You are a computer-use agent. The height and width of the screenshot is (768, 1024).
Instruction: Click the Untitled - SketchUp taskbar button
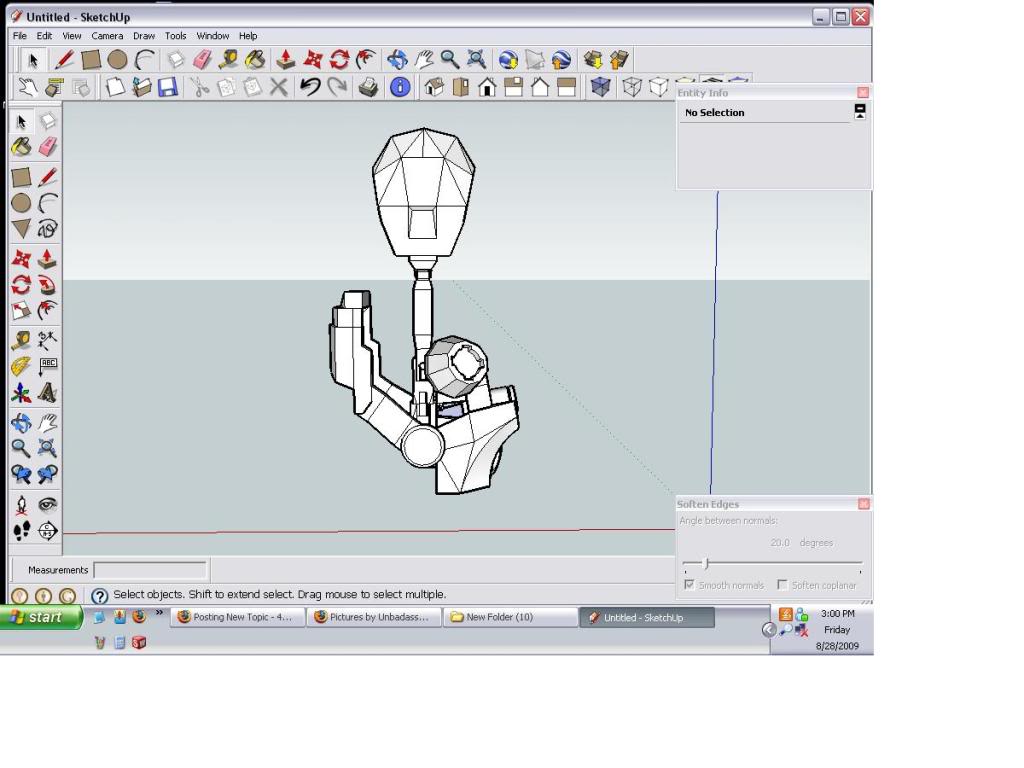(647, 617)
